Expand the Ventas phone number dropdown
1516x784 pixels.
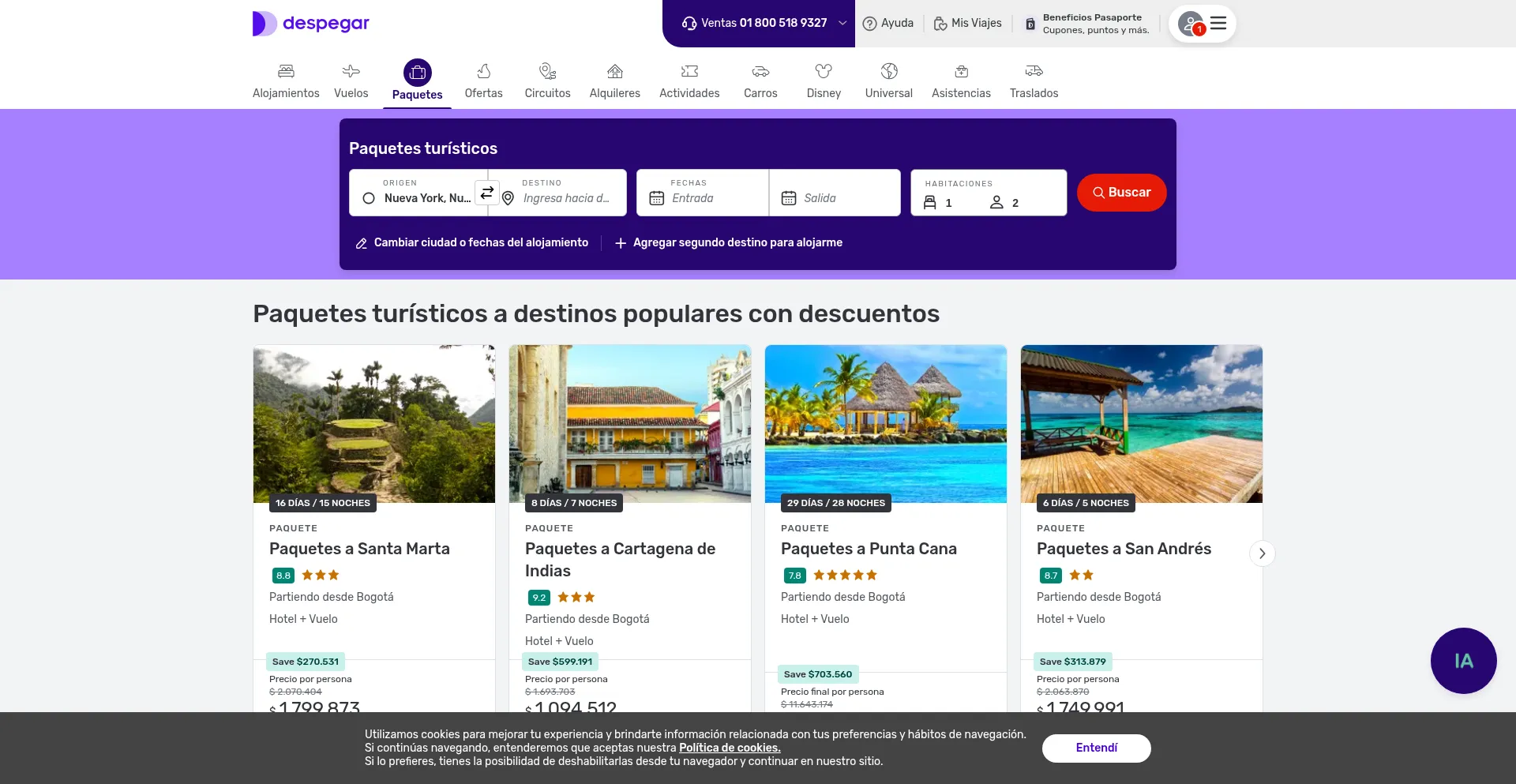[x=842, y=24]
